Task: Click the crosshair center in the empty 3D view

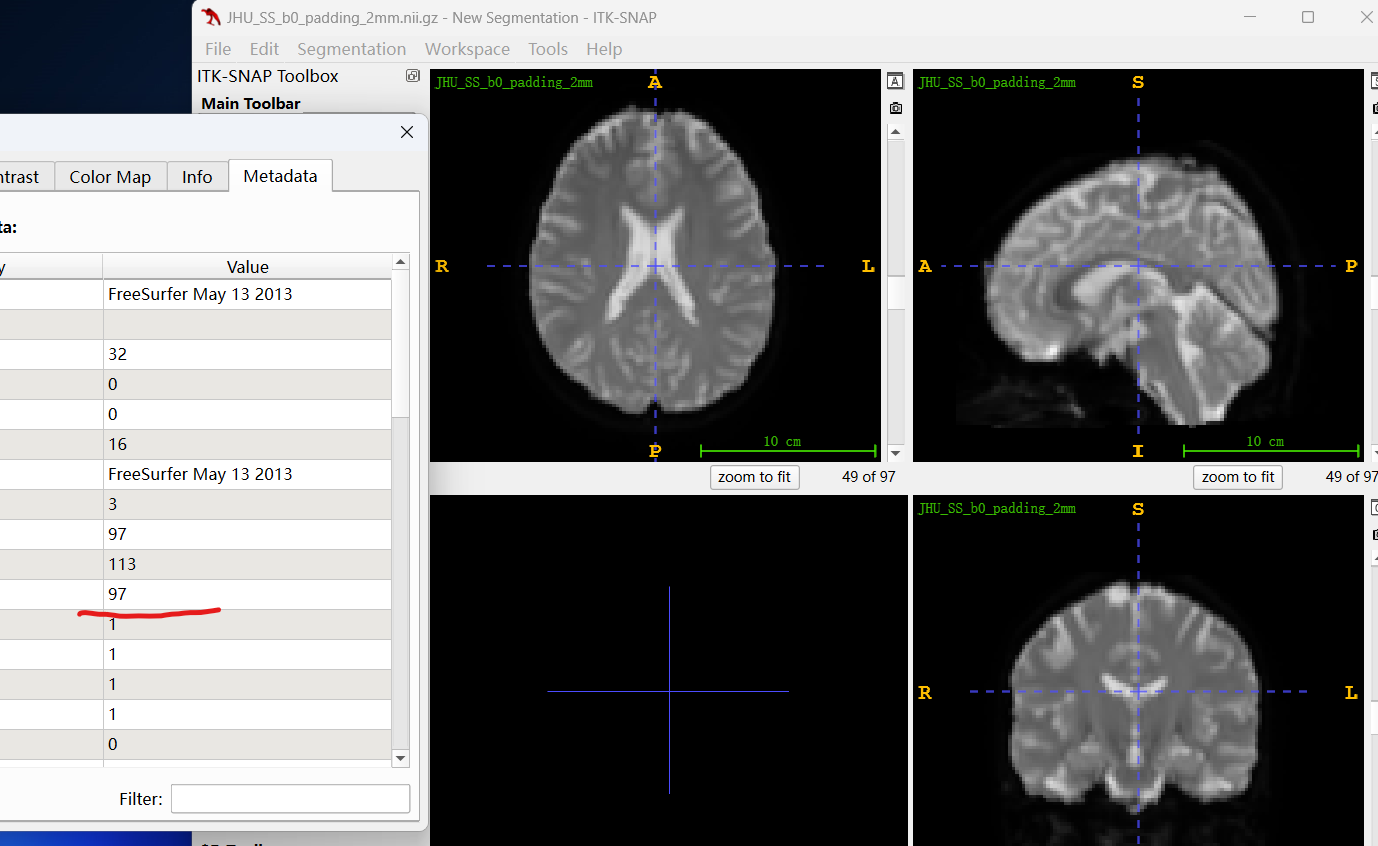Action: (x=669, y=691)
